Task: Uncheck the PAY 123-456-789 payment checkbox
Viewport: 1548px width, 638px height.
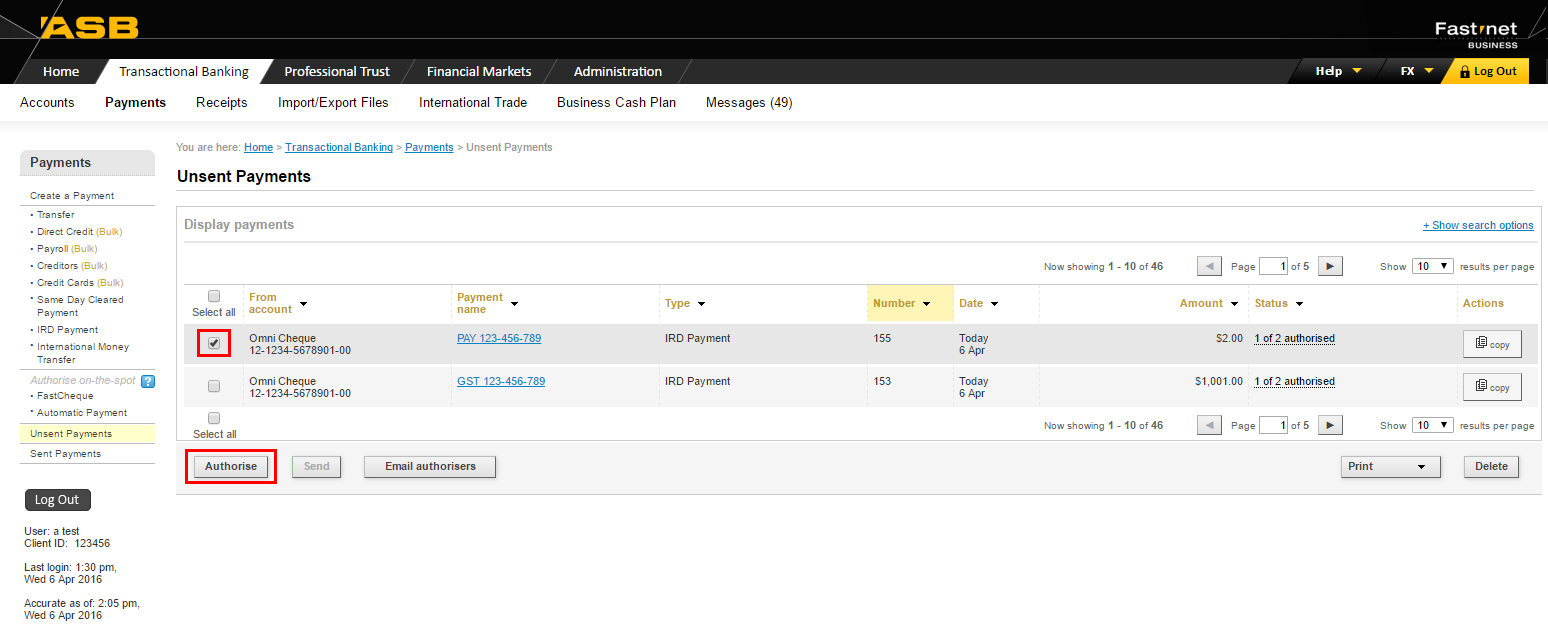Action: point(214,343)
